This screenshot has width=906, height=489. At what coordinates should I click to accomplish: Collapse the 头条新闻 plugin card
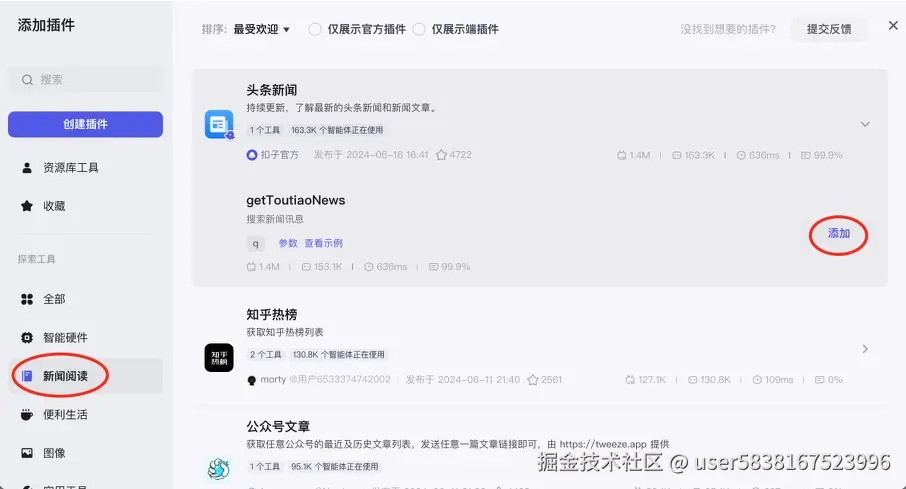click(865, 124)
